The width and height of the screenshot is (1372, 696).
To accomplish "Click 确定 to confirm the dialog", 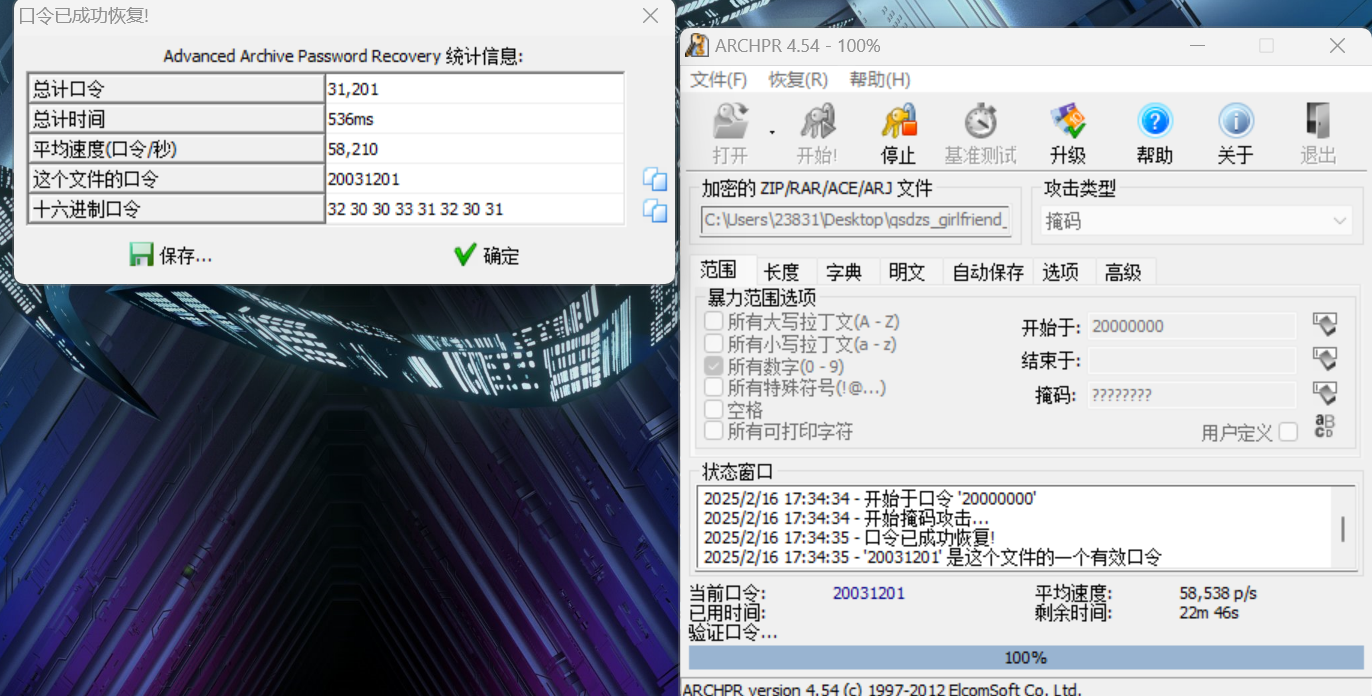I will (x=486, y=255).
